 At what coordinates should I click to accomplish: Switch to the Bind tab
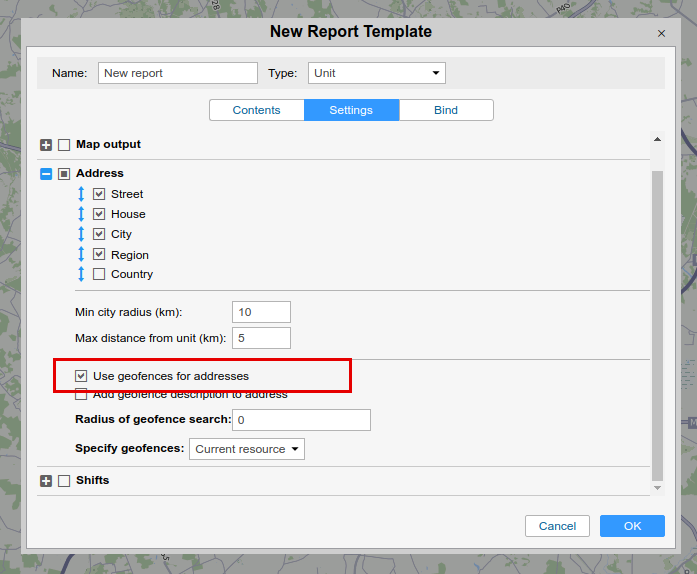point(446,110)
